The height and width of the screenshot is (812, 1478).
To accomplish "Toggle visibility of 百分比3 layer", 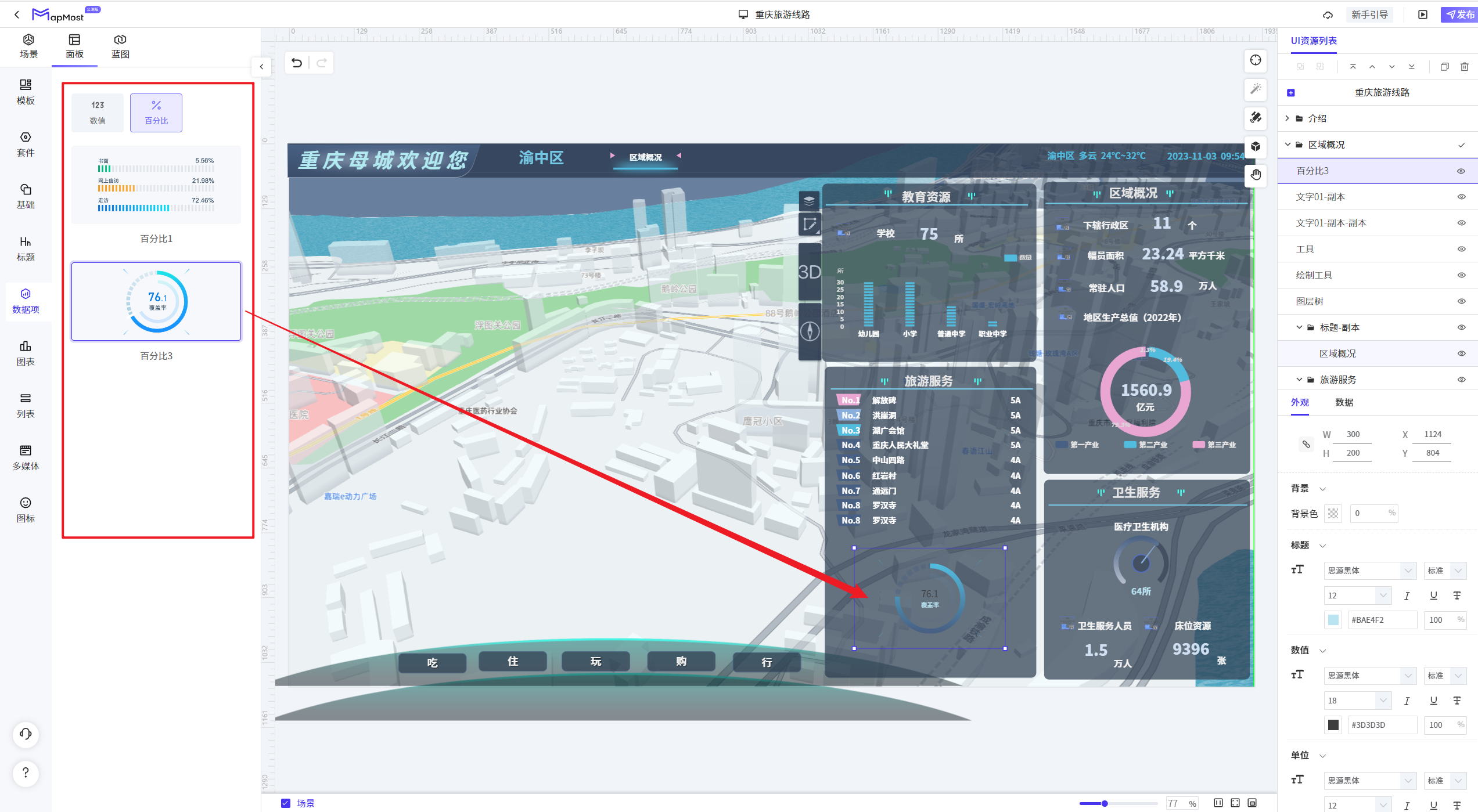I will [1461, 171].
